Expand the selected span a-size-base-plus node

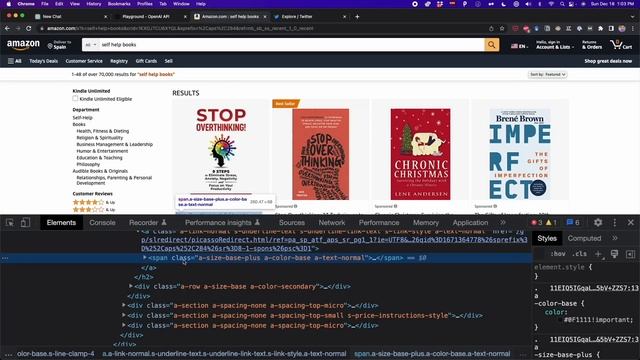click(144, 258)
